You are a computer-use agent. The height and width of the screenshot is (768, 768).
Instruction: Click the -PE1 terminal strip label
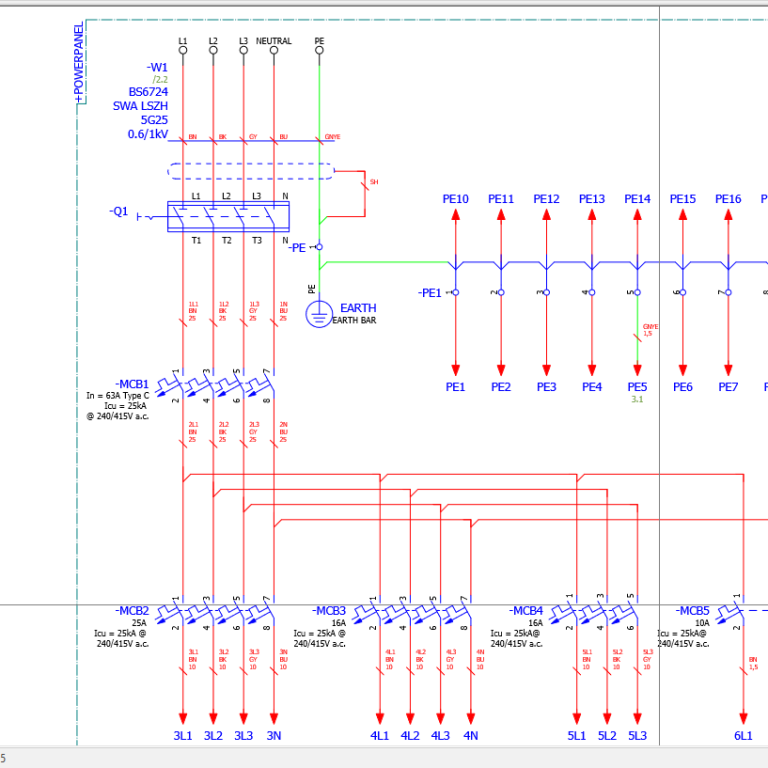[x=430, y=293]
